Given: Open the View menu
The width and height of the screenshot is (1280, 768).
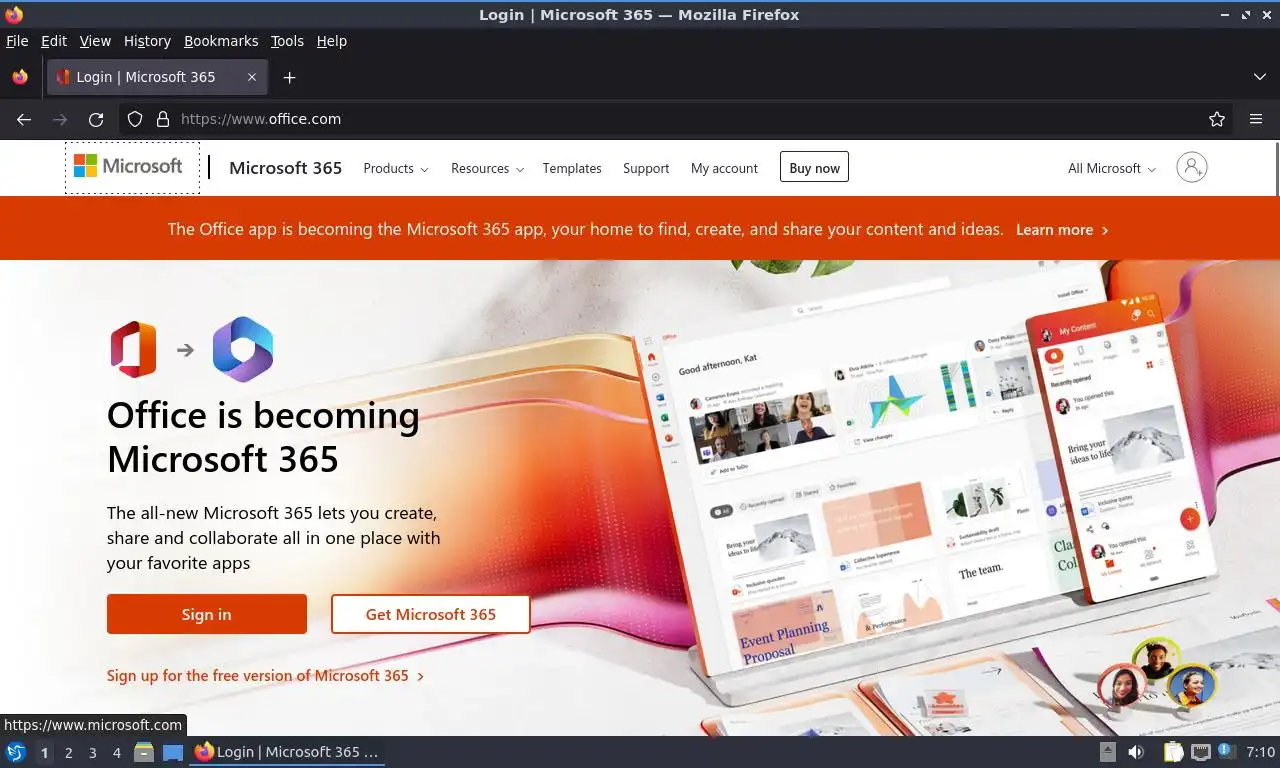Looking at the screenshot, I should pos(95,41).
